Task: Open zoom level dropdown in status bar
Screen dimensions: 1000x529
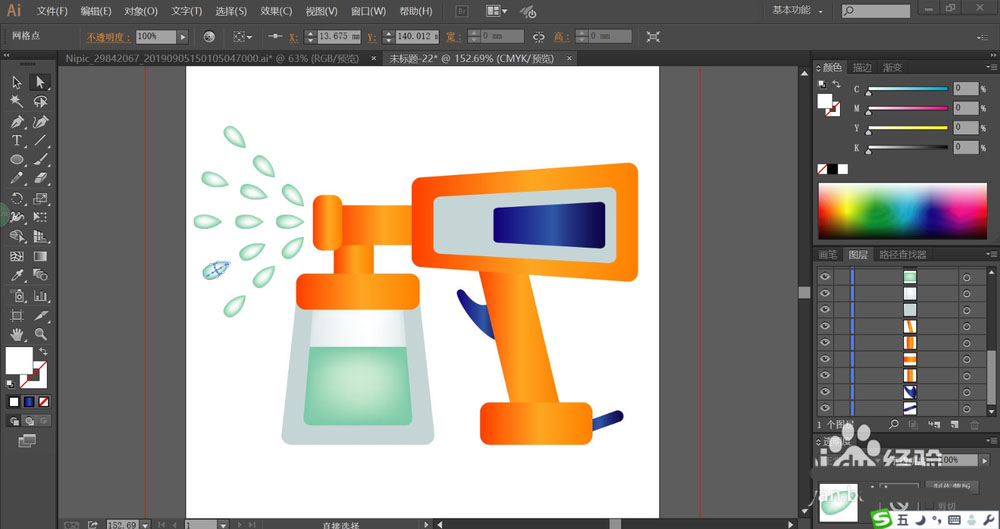Action: coord(145,525)
